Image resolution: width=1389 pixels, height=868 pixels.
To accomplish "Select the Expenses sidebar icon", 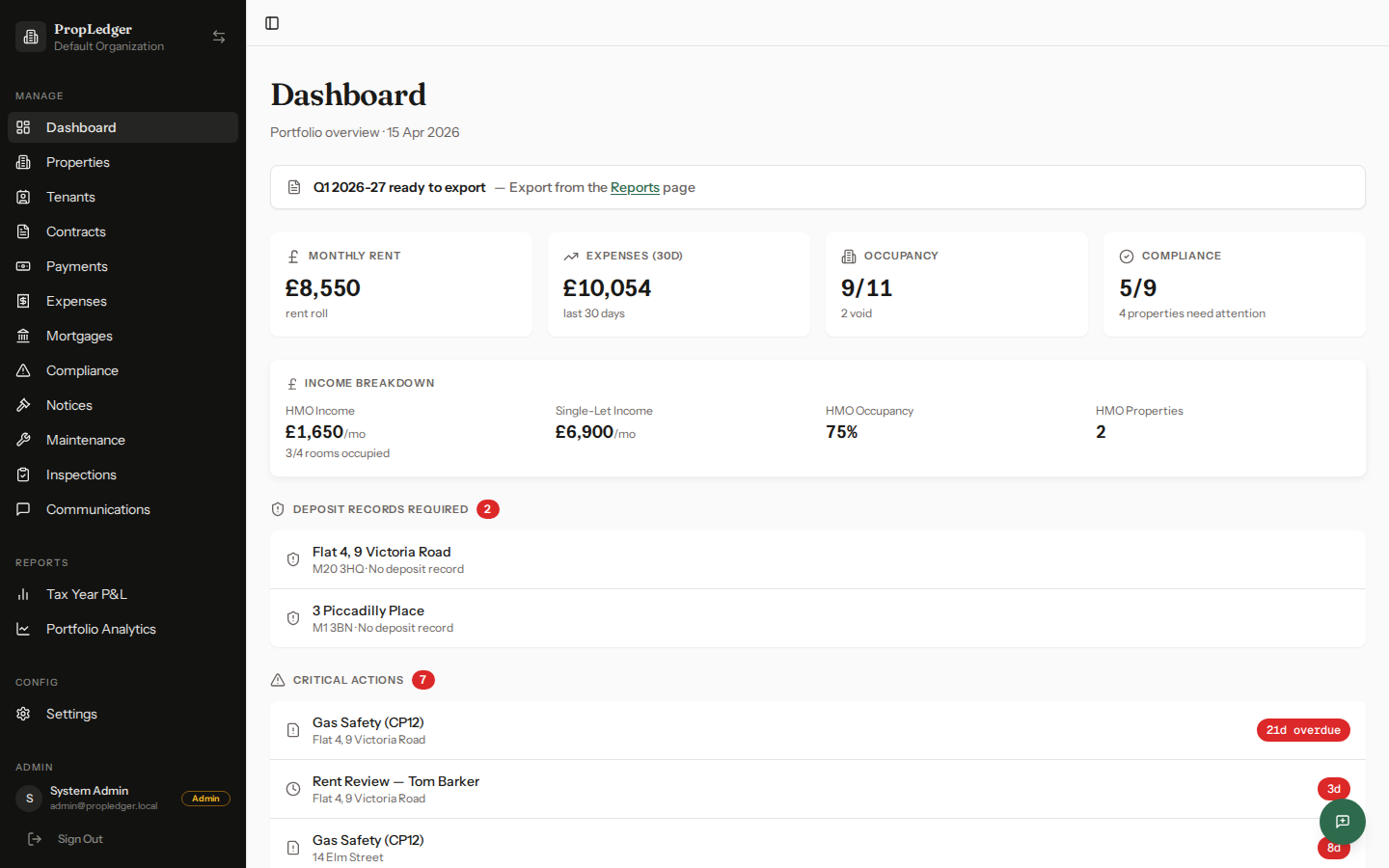I will point(23,300).
